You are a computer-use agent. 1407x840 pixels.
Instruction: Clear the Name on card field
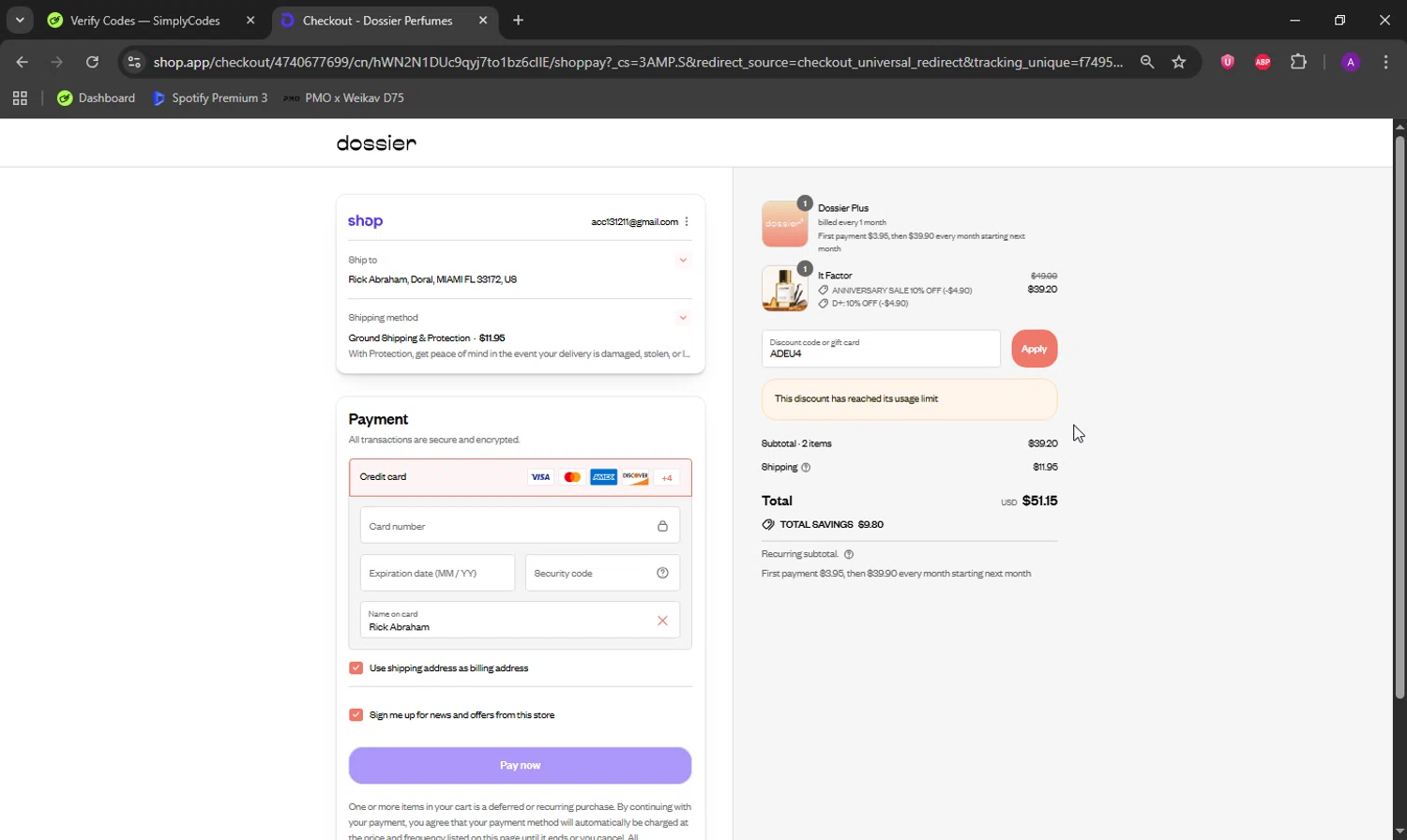coord(662,621)
